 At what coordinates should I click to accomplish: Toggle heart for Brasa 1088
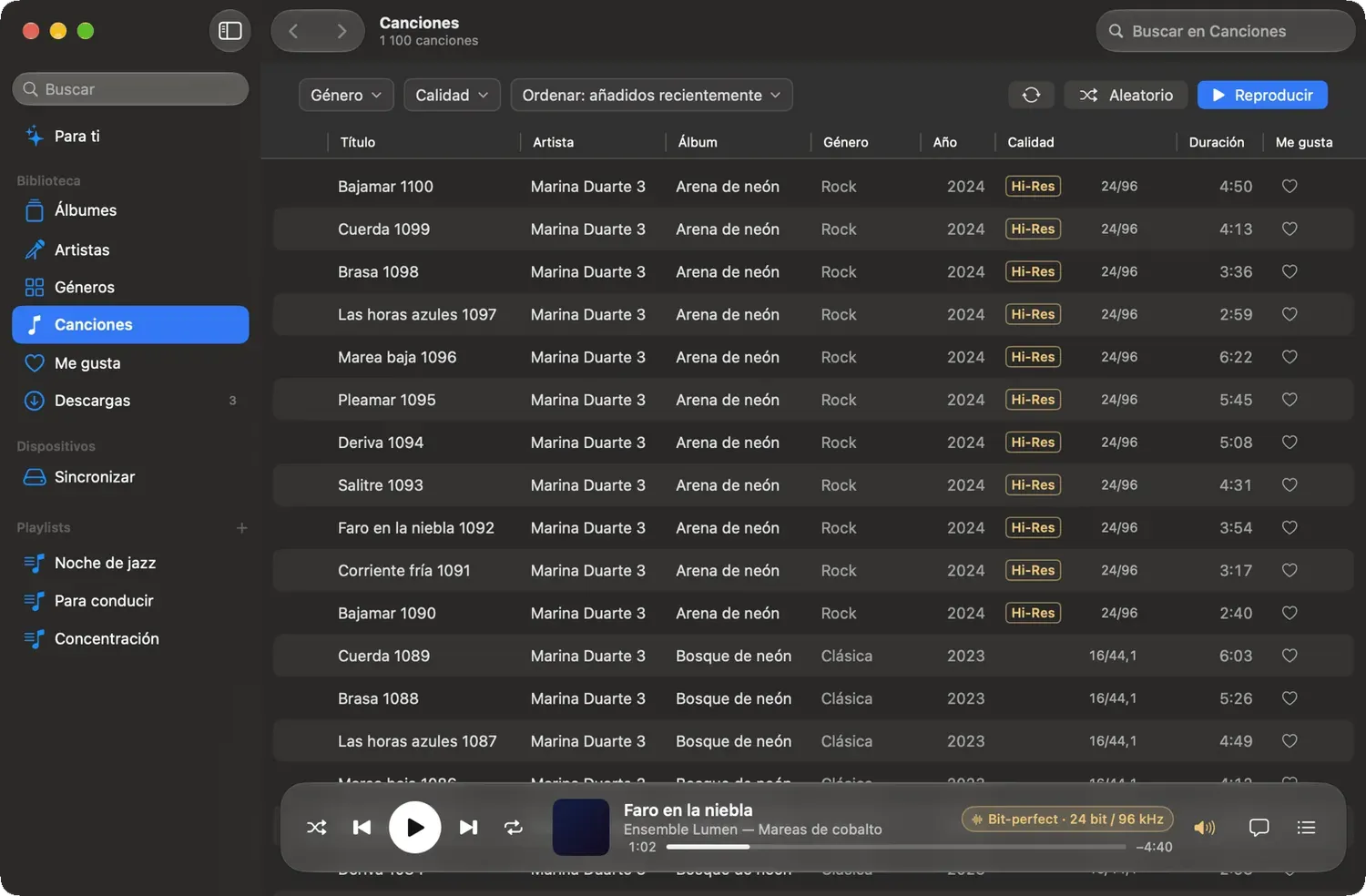[1290, 698]
